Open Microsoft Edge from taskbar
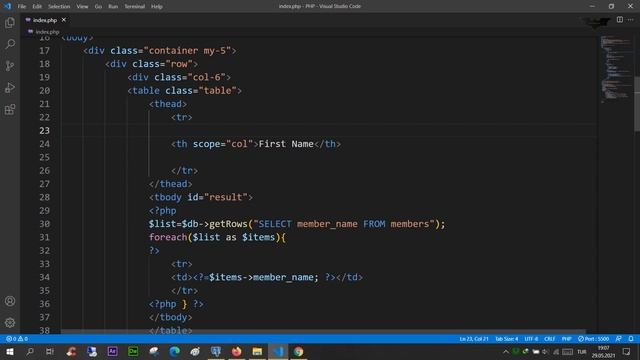 pos(174,351)
